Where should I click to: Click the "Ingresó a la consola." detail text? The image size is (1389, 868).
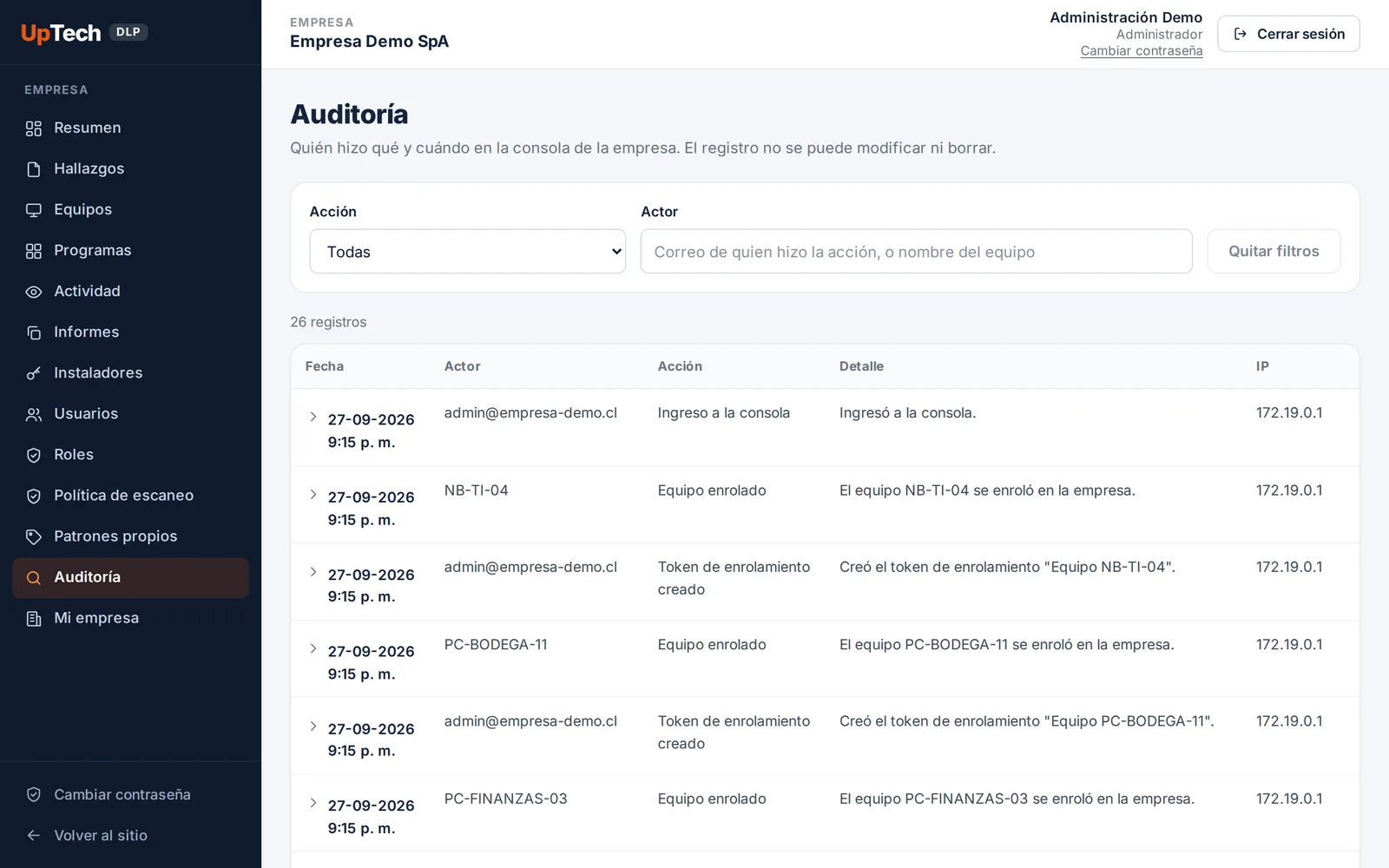click(x=907, y=413)
